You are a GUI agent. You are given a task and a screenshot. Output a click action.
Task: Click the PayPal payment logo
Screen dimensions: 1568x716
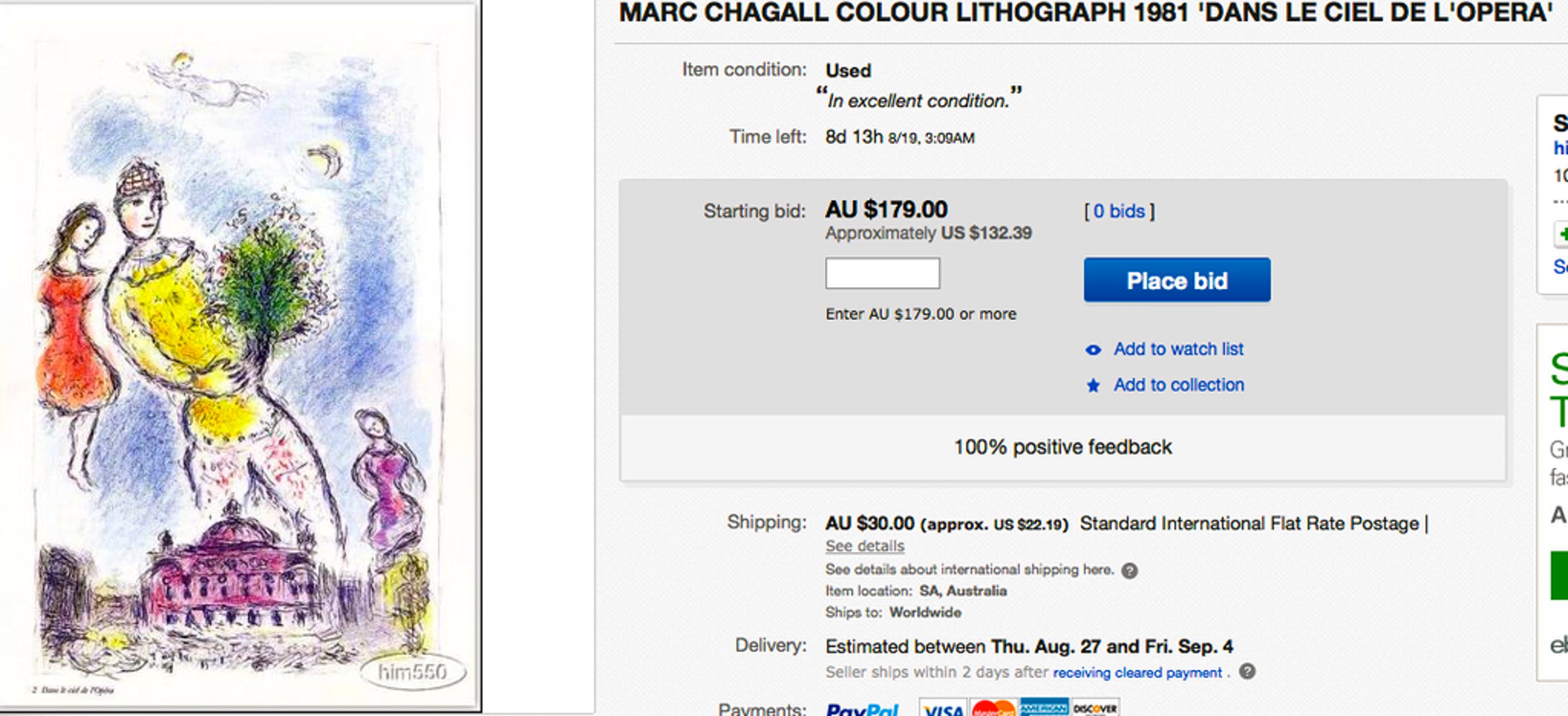click(x=862, y=709)
